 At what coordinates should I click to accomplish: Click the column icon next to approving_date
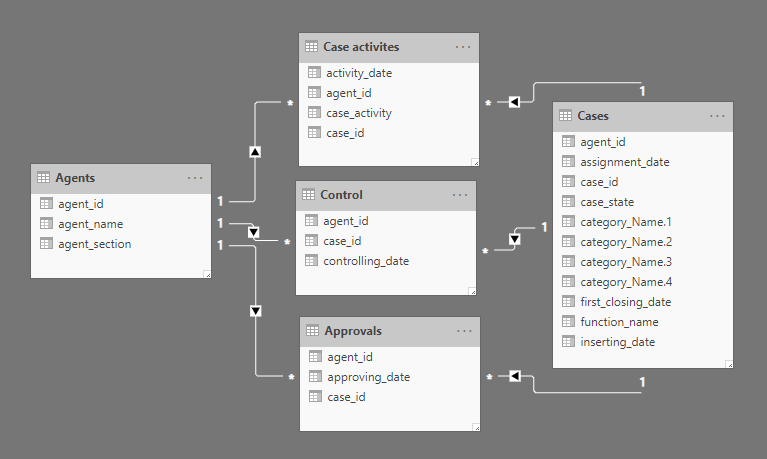[x=316, y=376]
